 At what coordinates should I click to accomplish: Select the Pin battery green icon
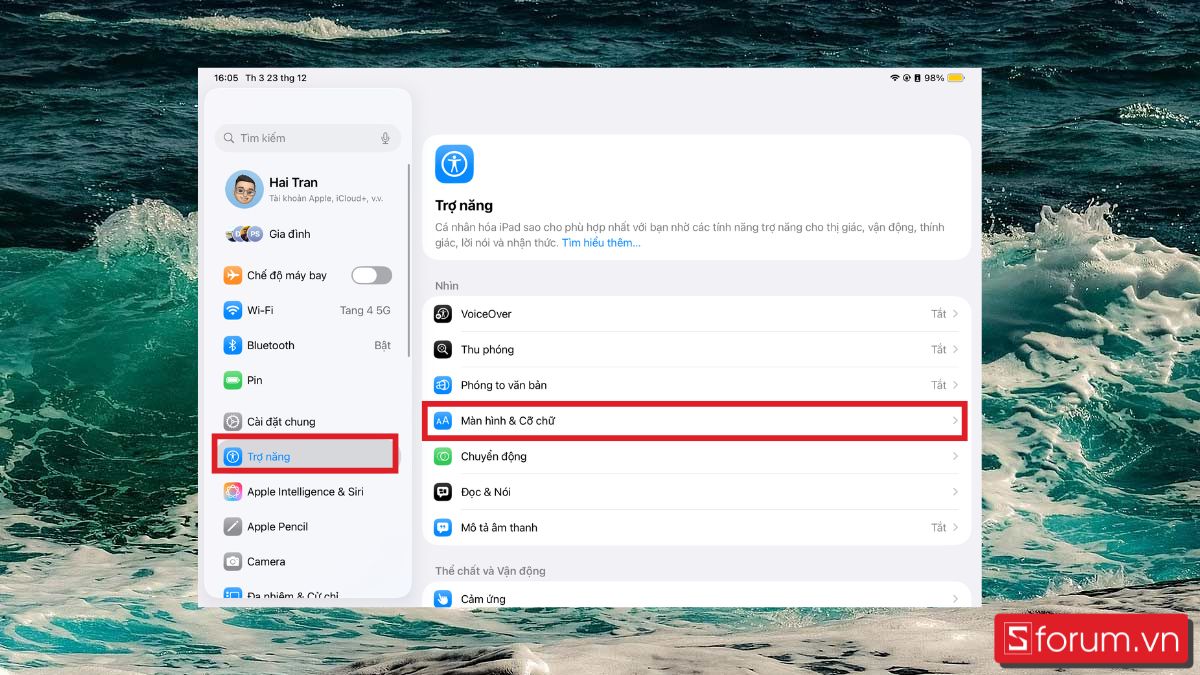coord(233,380)
